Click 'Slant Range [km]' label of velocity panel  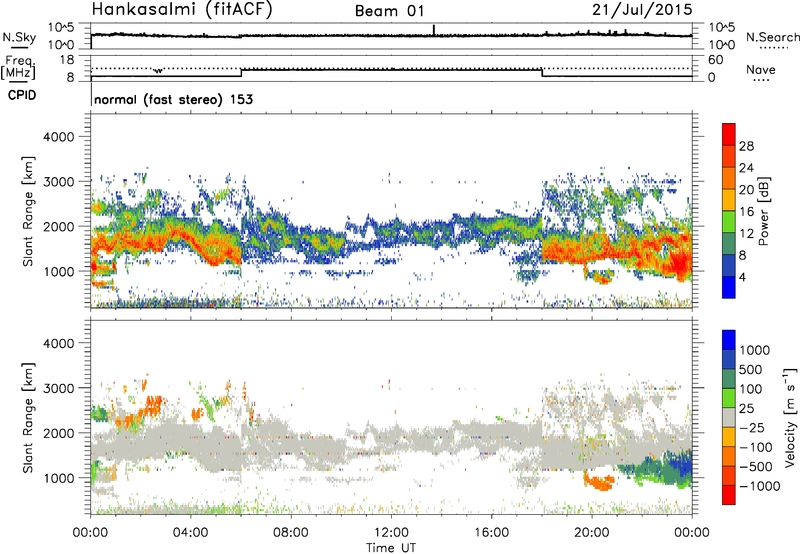(28, 418)
